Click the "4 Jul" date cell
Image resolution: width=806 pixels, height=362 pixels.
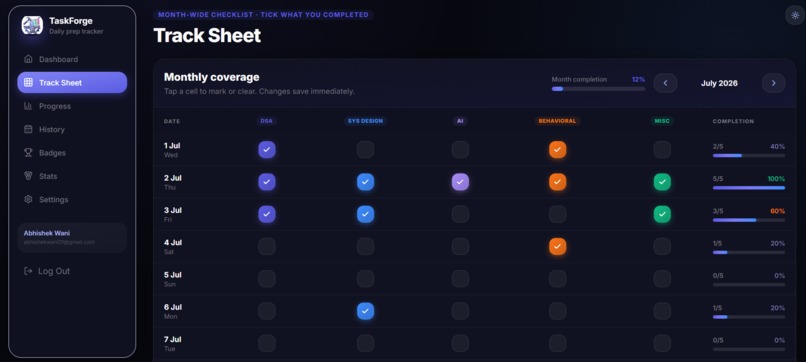tap(172, 246)
